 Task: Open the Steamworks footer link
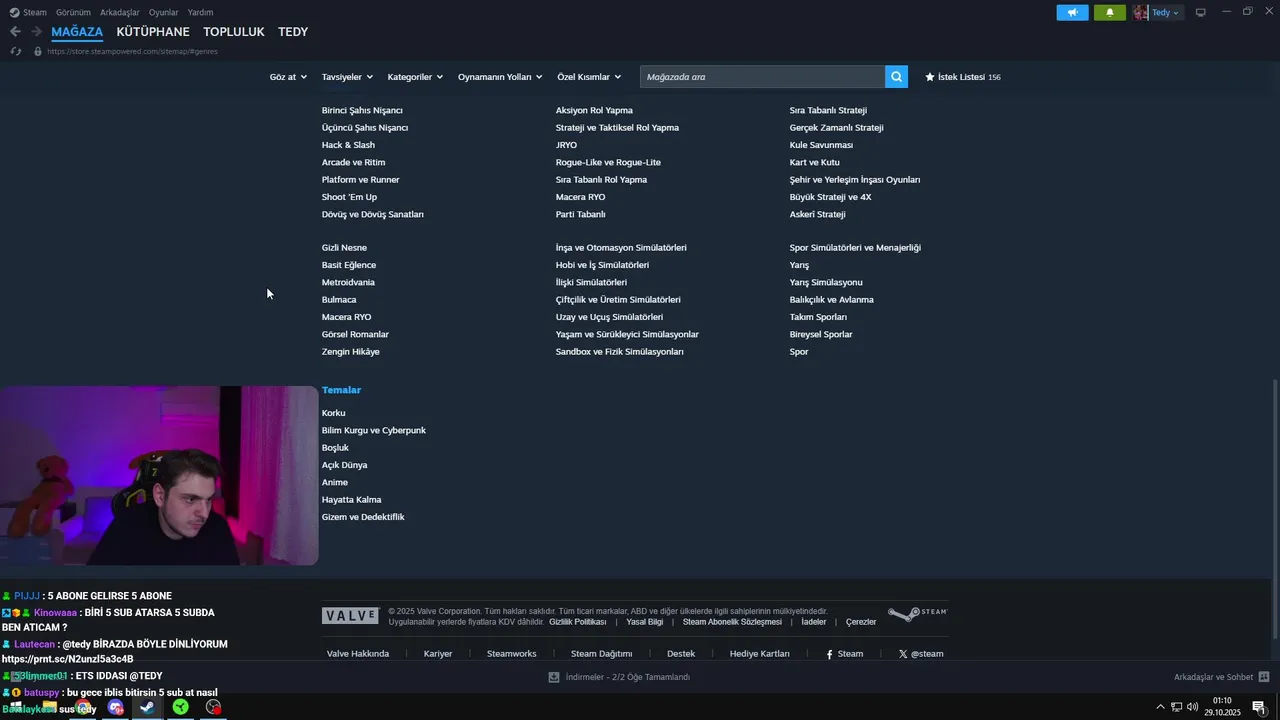[x=511, y=654]
